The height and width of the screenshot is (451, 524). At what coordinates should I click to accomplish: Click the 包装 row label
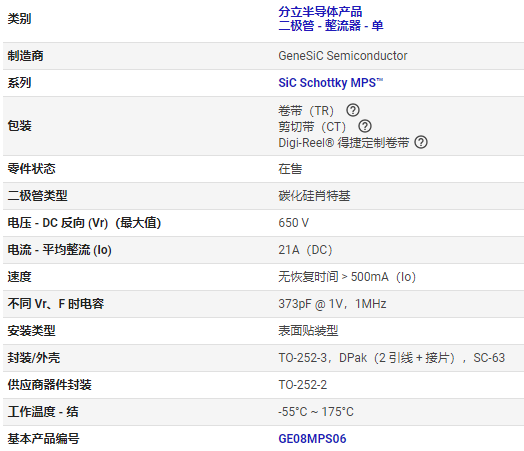(x=20, y=126)
